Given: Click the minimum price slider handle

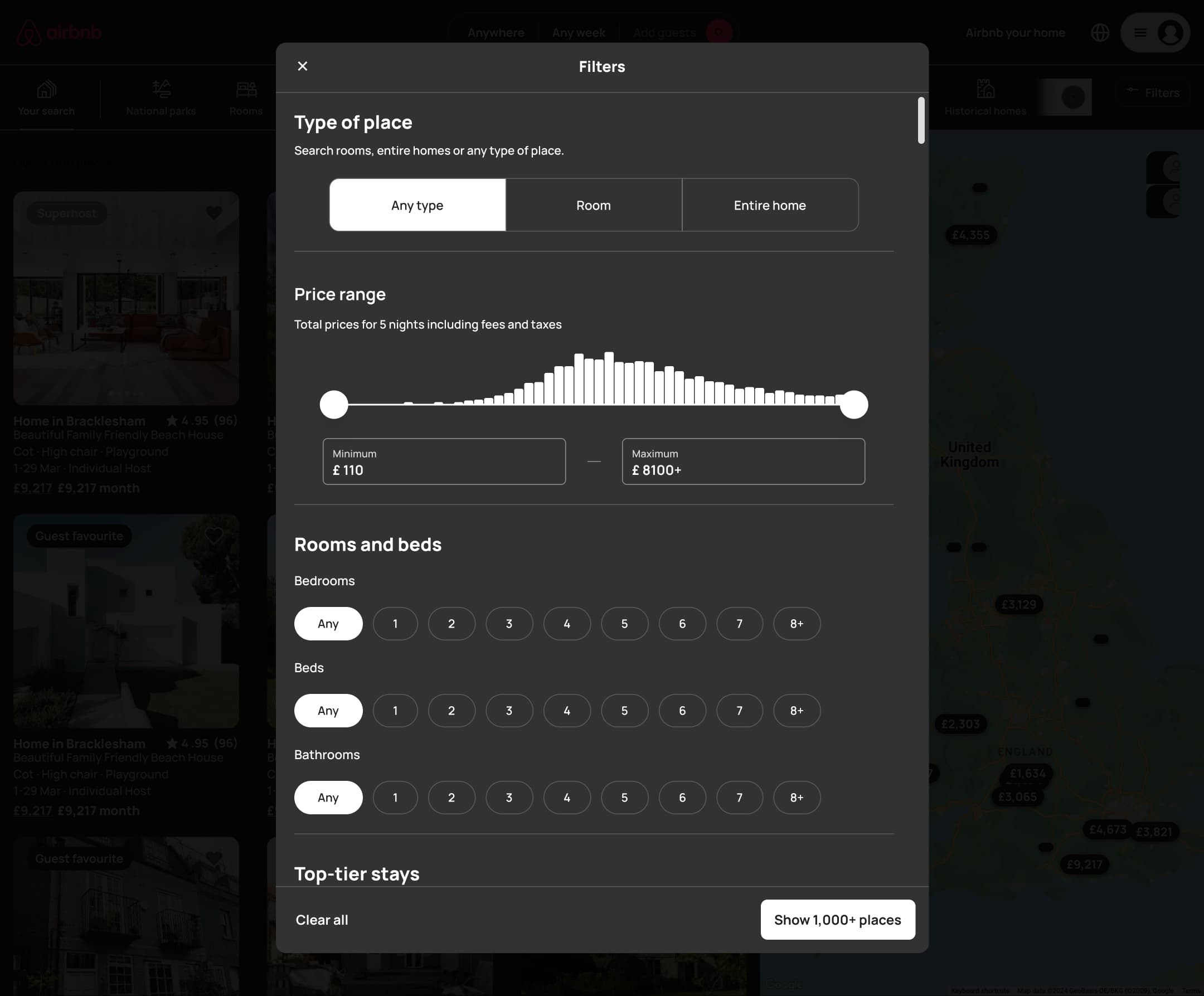Looking at the screenshot, I should pyautogui.click(x=334, y=404).
